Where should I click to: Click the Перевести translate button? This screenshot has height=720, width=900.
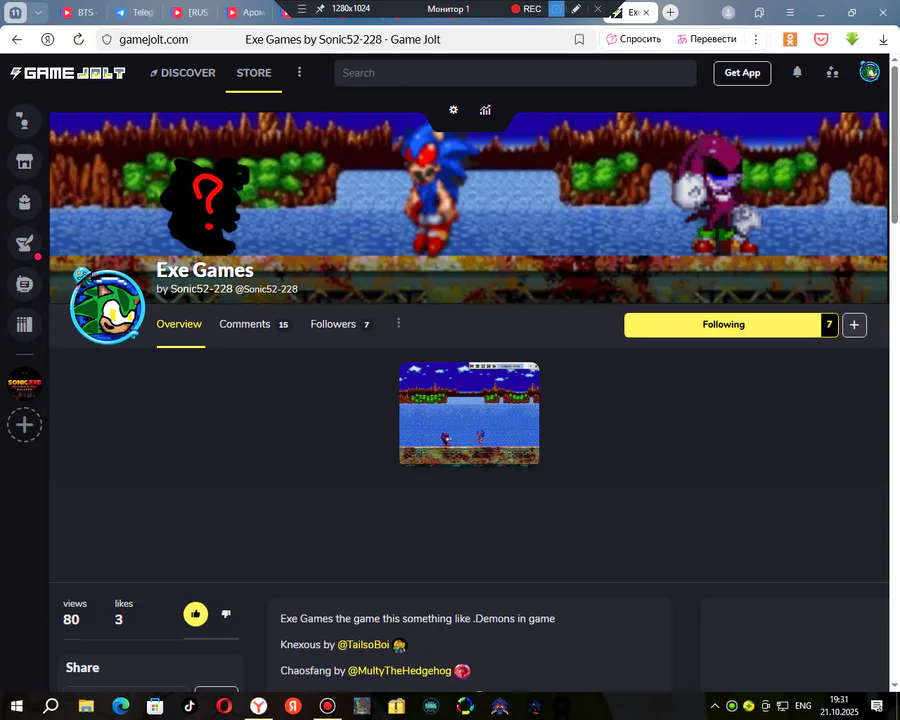pos(706,39)
